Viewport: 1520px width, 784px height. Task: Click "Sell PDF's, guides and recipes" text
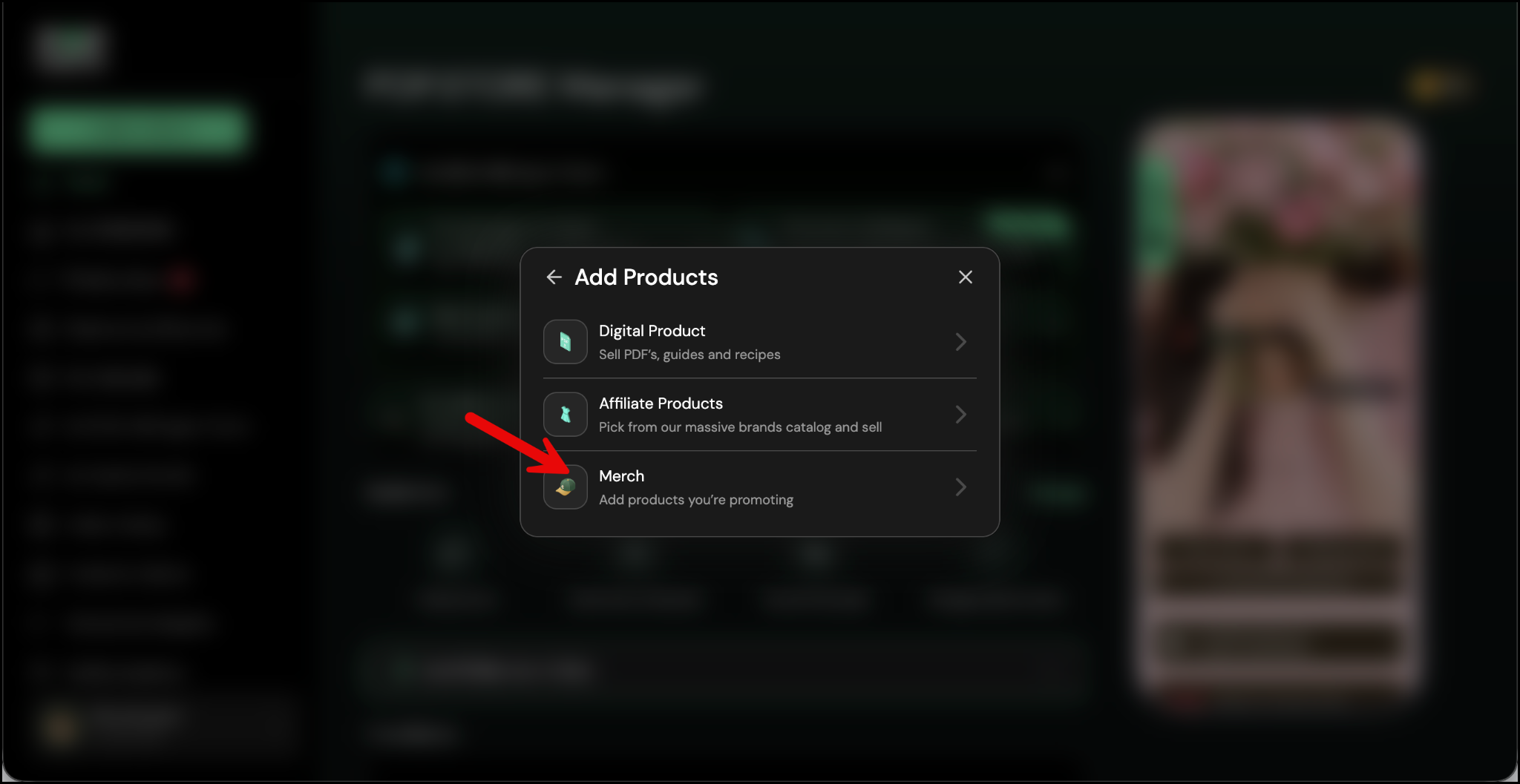tap(689, 355)
